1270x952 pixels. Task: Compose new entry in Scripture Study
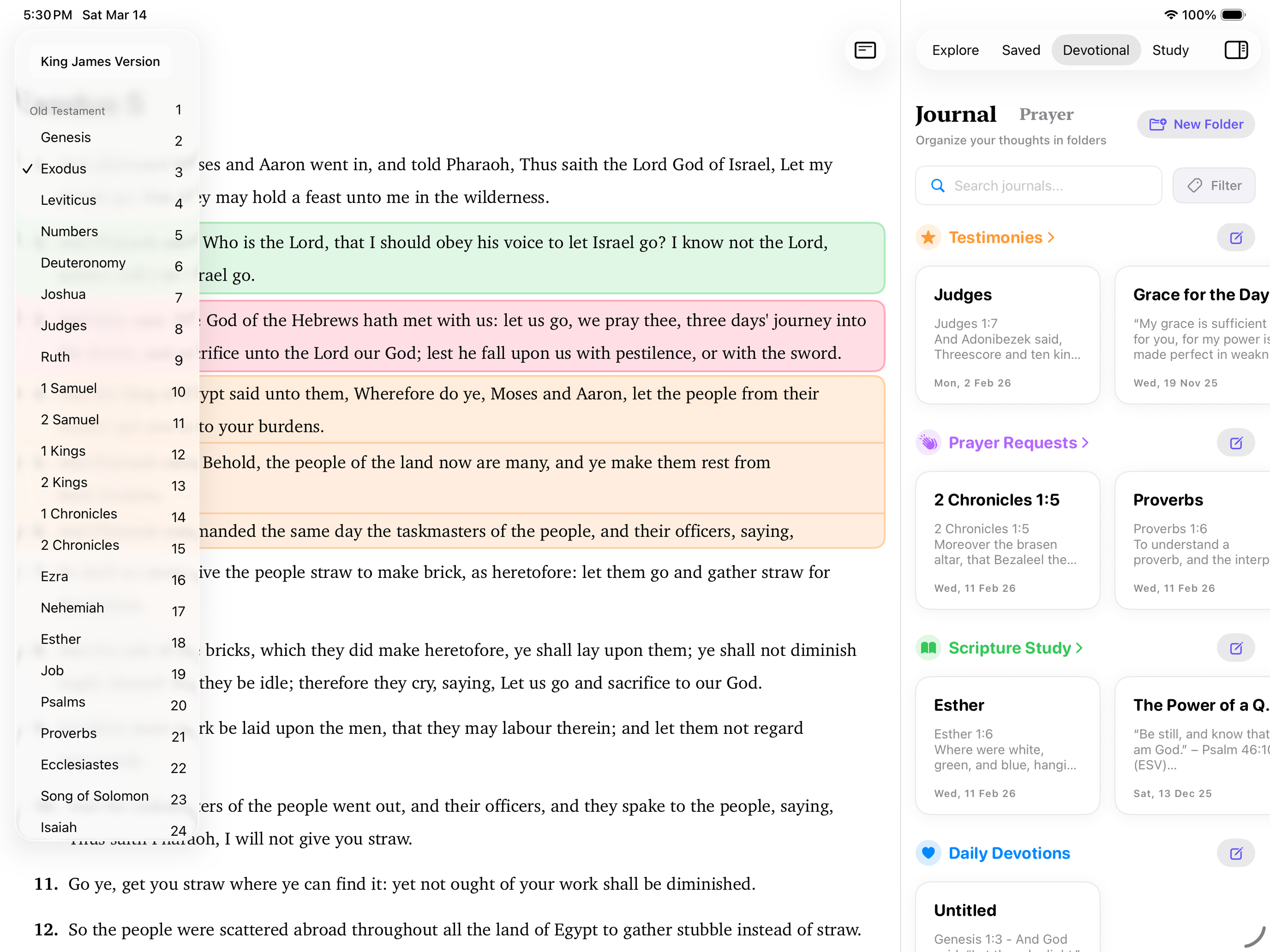[1235, 647]
